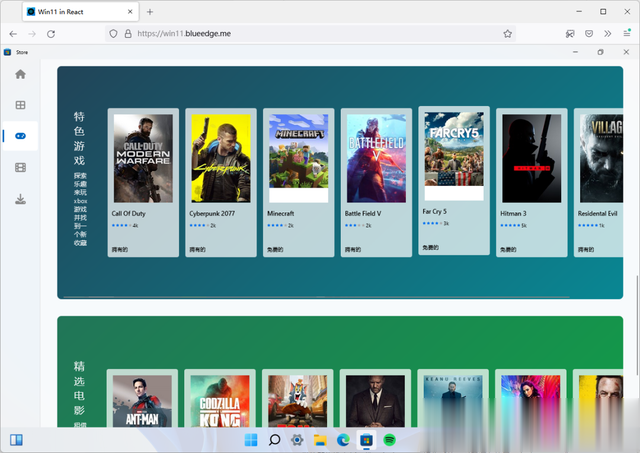Image resolution: width=640 pixels, height=453 pixels.
Task: Open the Hitman 3 cover image
Action: [x=532, y=158]
